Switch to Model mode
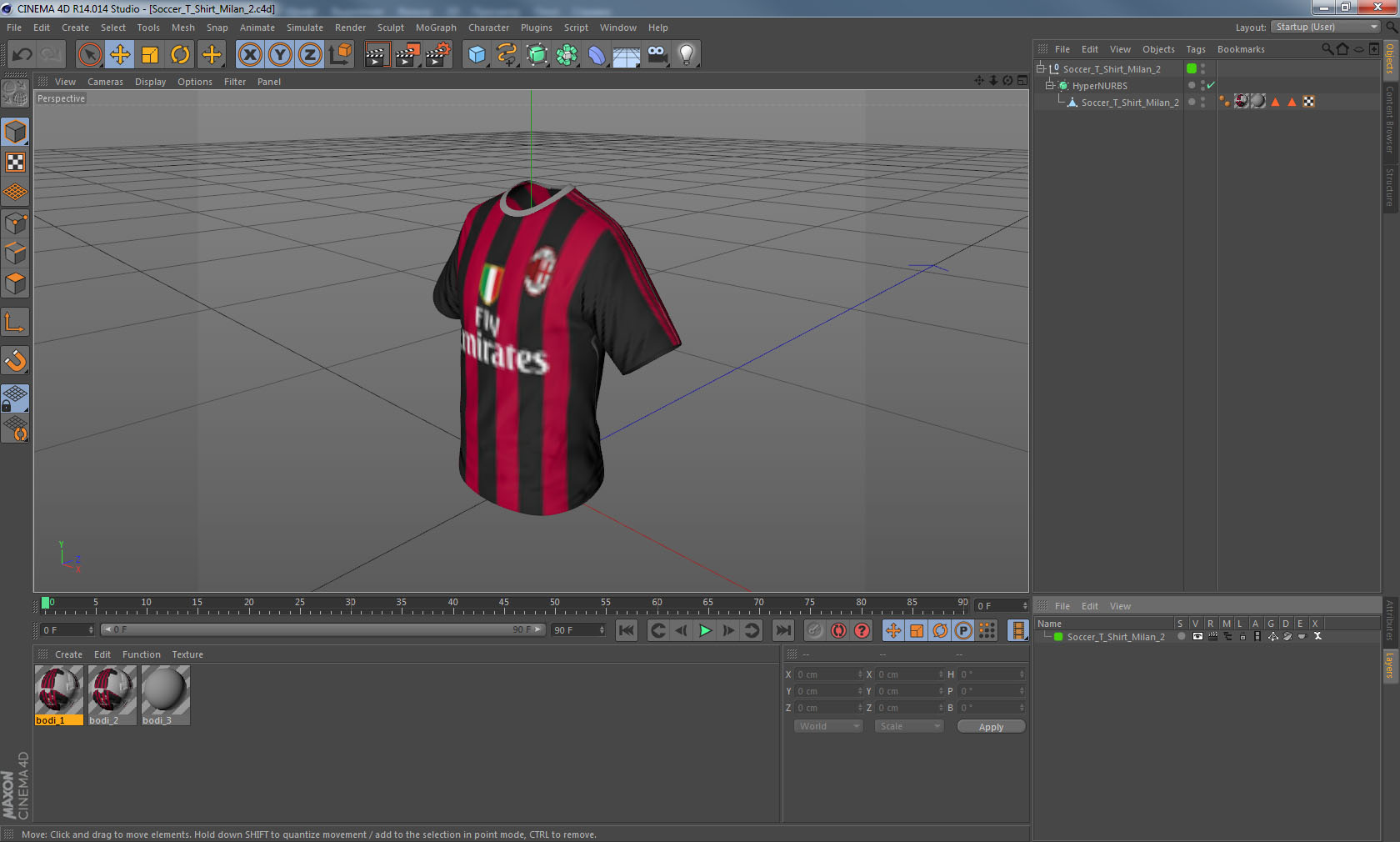The width and height of the screenshot is (1400, 842). [x=15, y=132]
